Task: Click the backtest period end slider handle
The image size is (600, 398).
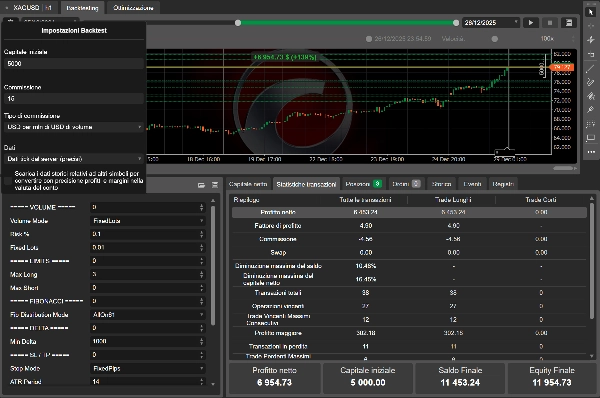Action: tap(456, 23)
